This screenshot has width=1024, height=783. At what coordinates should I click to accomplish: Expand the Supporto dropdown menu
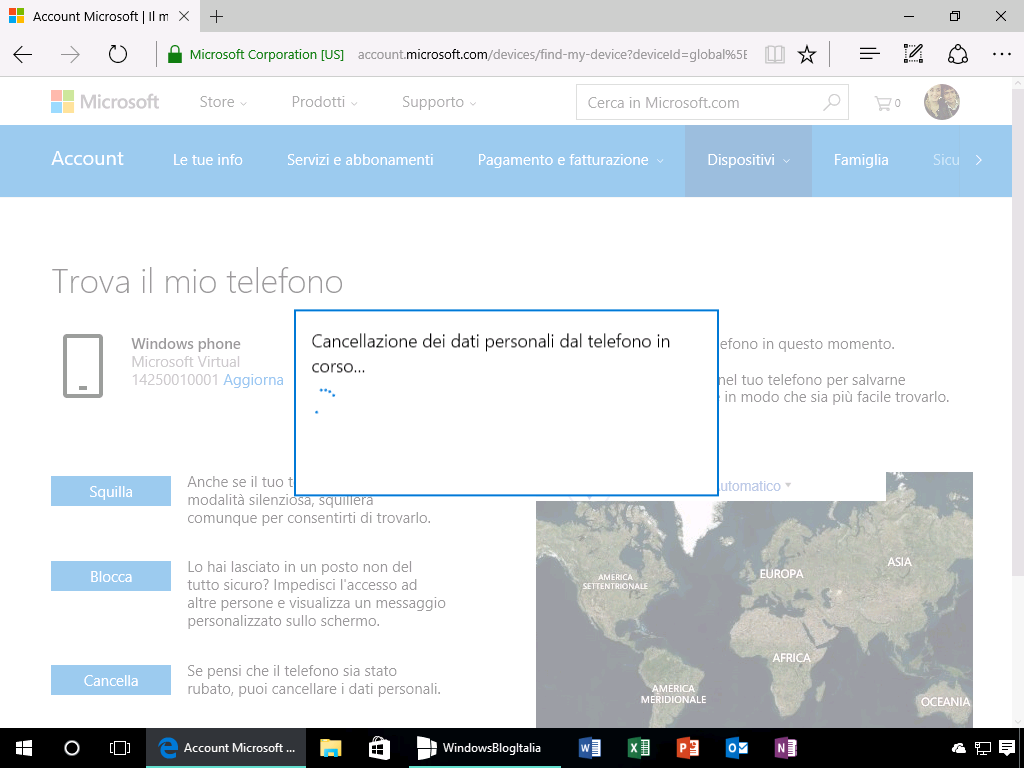(440, 103)
